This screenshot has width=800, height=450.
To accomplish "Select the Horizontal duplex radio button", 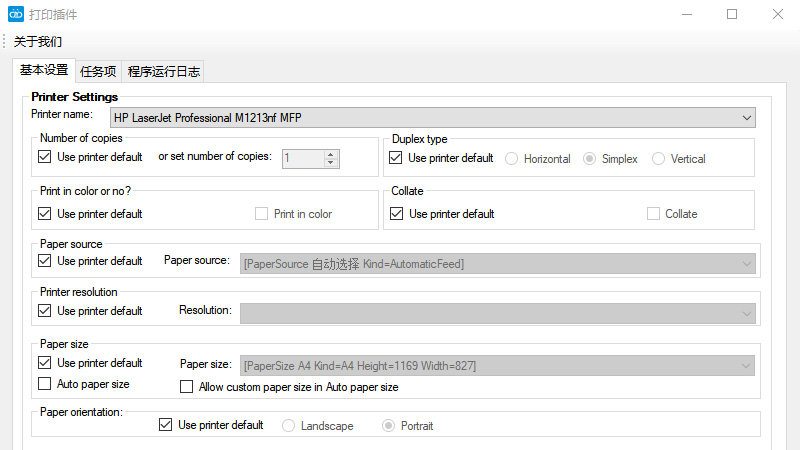I will (512, 159).
